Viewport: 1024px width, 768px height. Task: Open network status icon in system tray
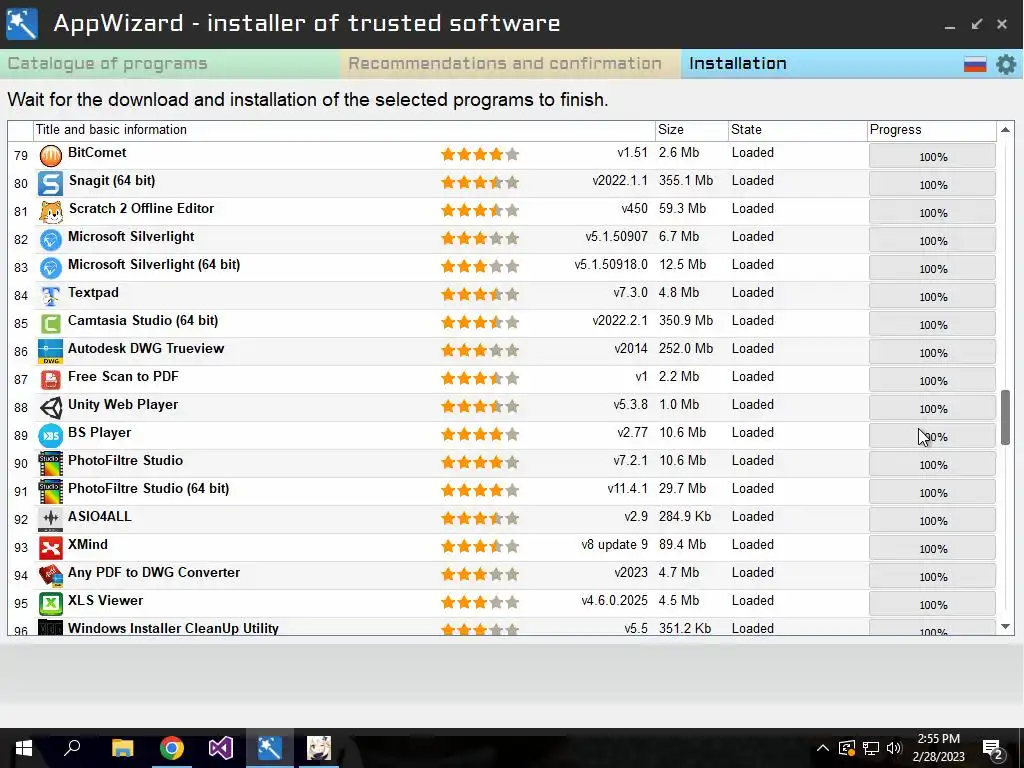coord(871,748)
